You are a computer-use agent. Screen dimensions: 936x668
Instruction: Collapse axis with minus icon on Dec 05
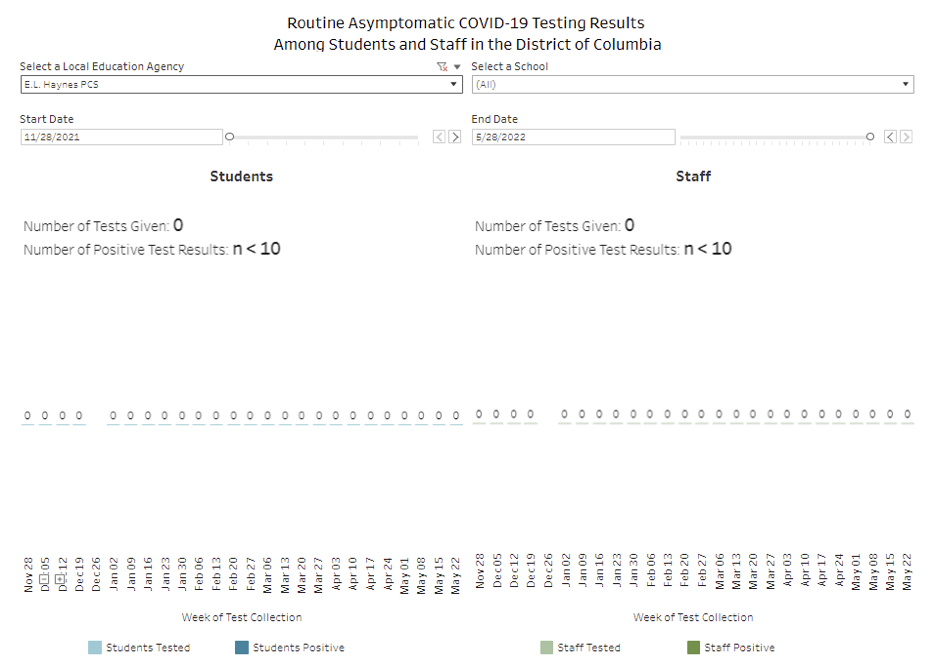[x=45, y=579]
